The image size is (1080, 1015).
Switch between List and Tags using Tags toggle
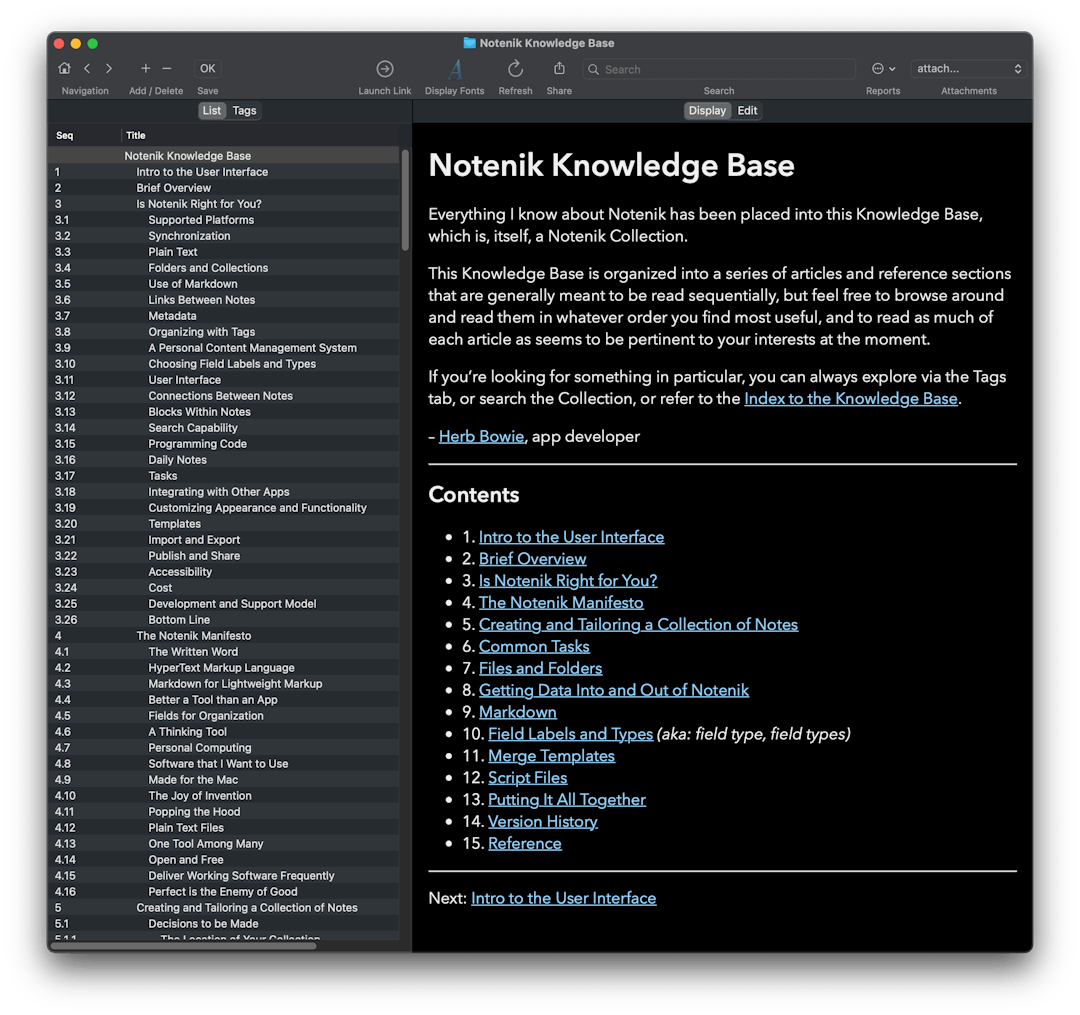pos(244,110)
